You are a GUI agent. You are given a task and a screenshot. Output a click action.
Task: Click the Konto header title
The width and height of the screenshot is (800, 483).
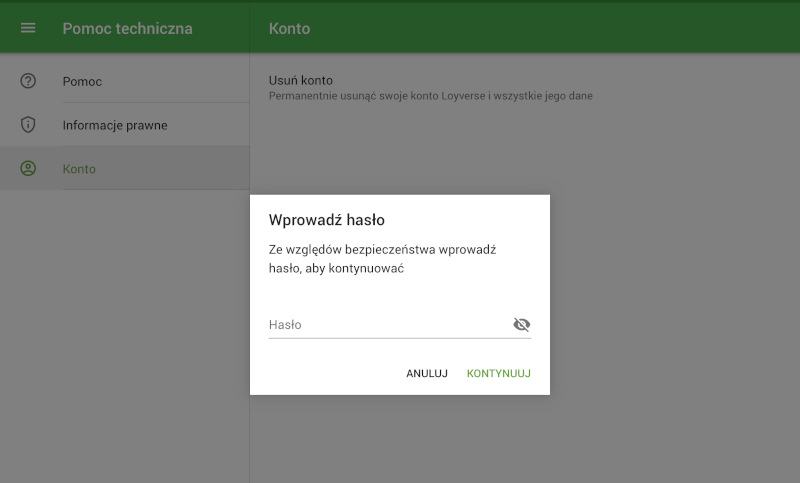[289, 29]
